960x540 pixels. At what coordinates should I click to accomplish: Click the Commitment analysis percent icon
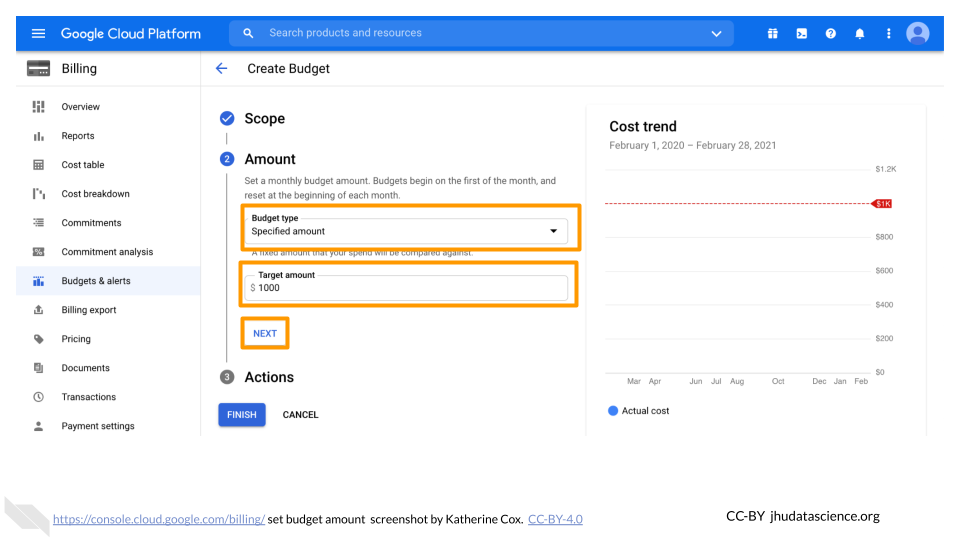point(39,252)
